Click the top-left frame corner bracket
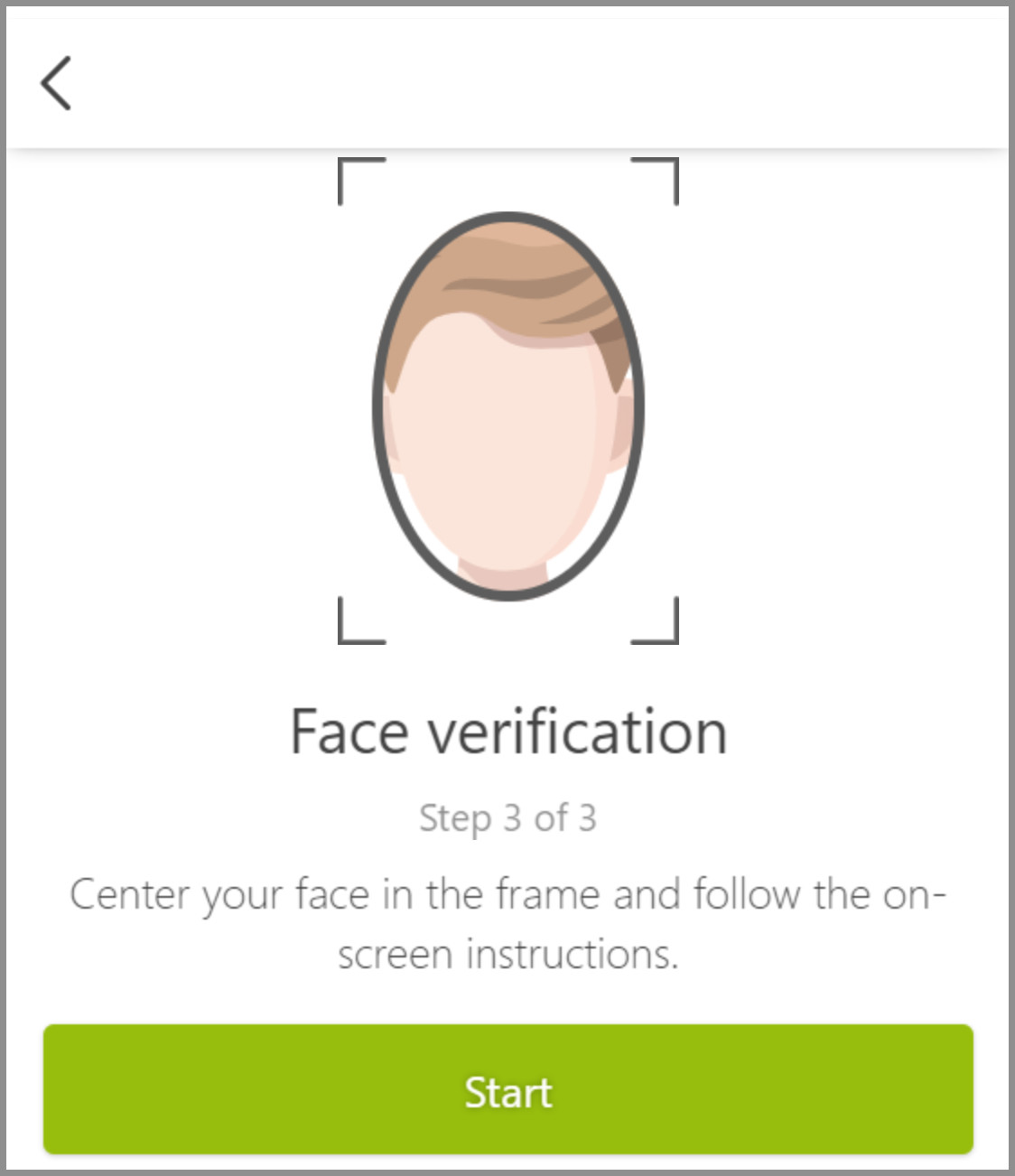 (360, 181)
